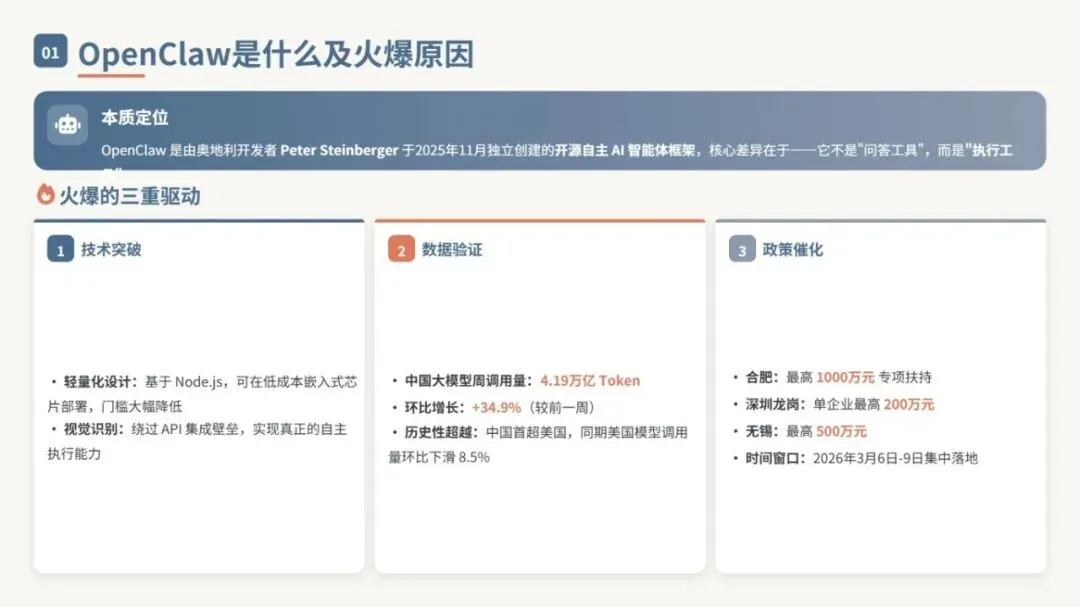The width and height of the screenshot is (1080, 607).
Task: Click the bold 开源自主 AI 智能体框架 text
Action: click(625, 150)
